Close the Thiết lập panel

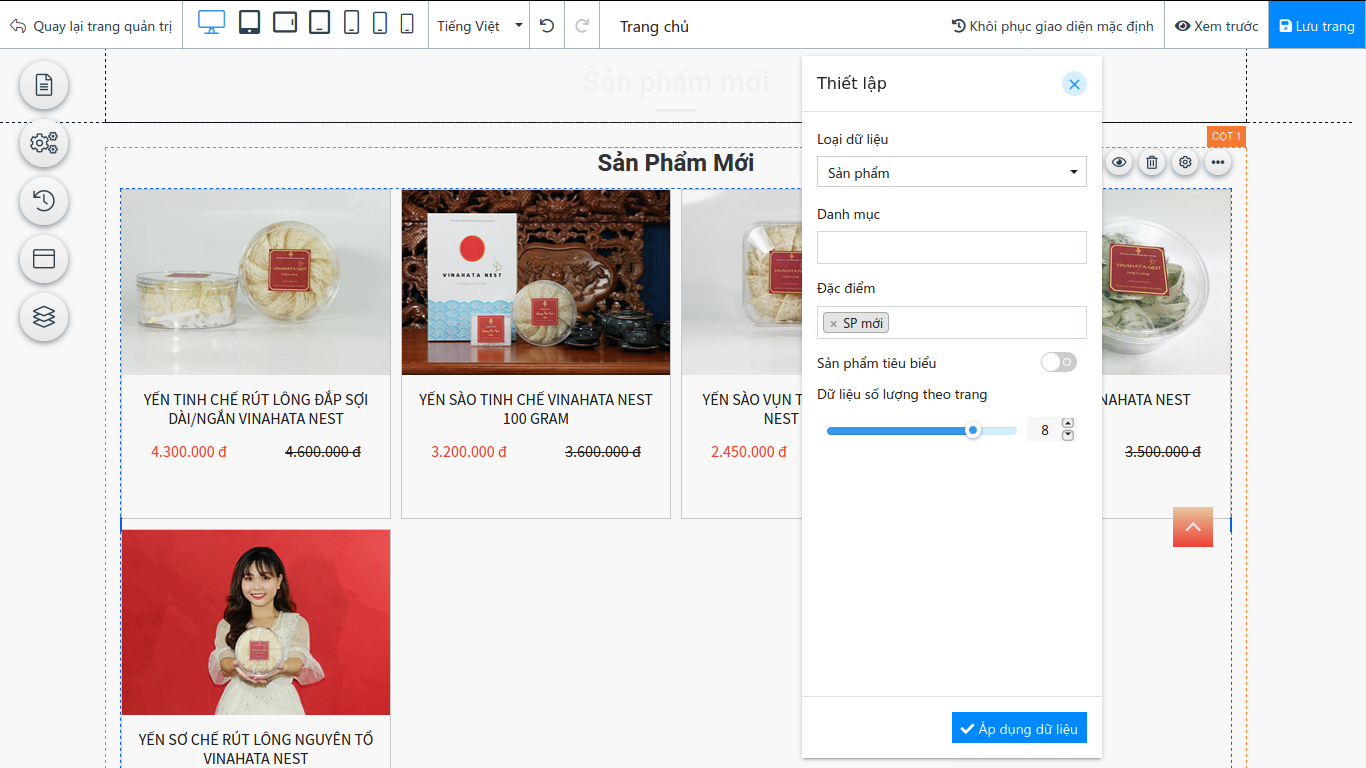pyautogui.click(x=1074, y=84)
